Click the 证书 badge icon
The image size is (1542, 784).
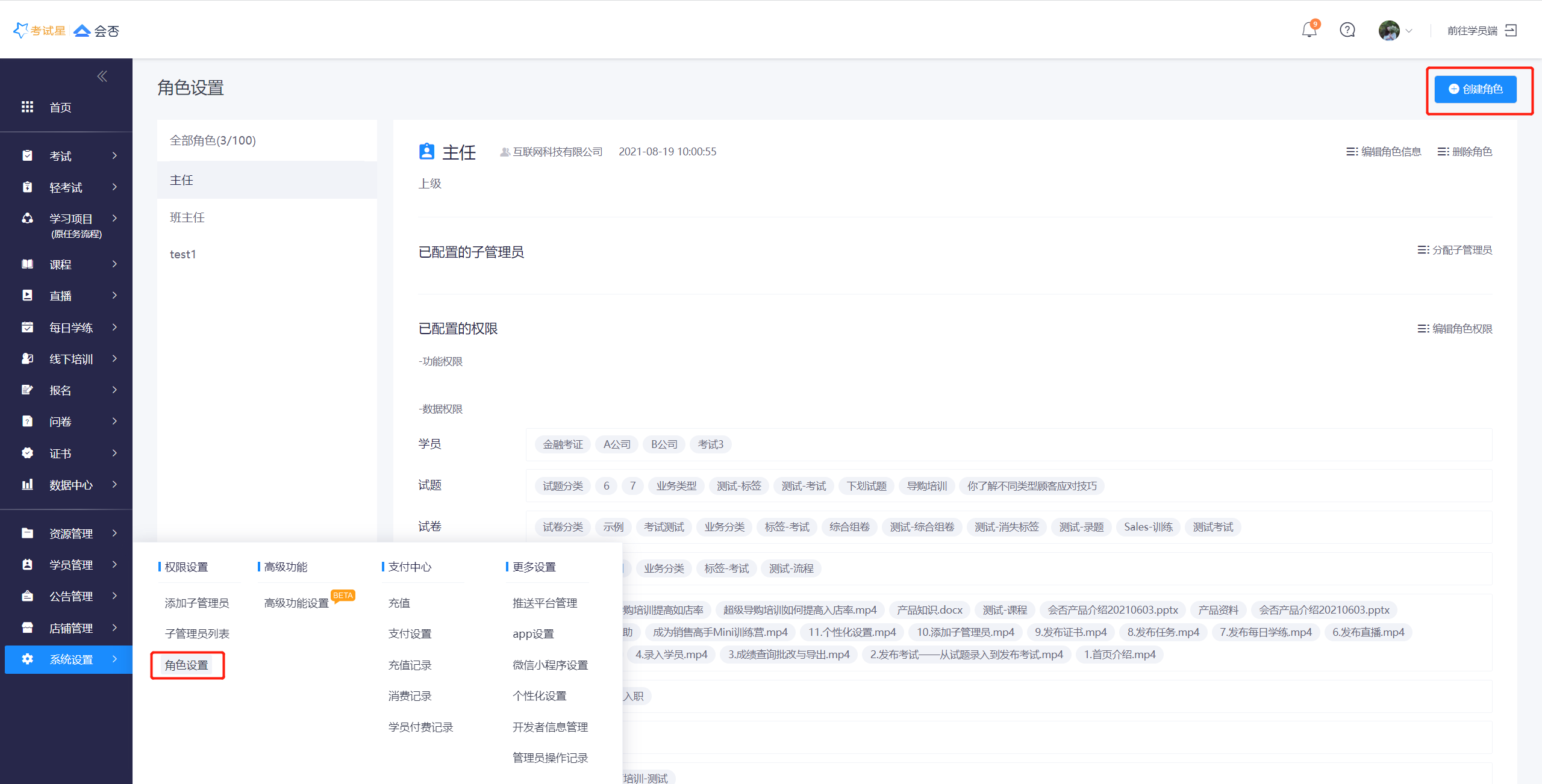[x=27, y=453]
